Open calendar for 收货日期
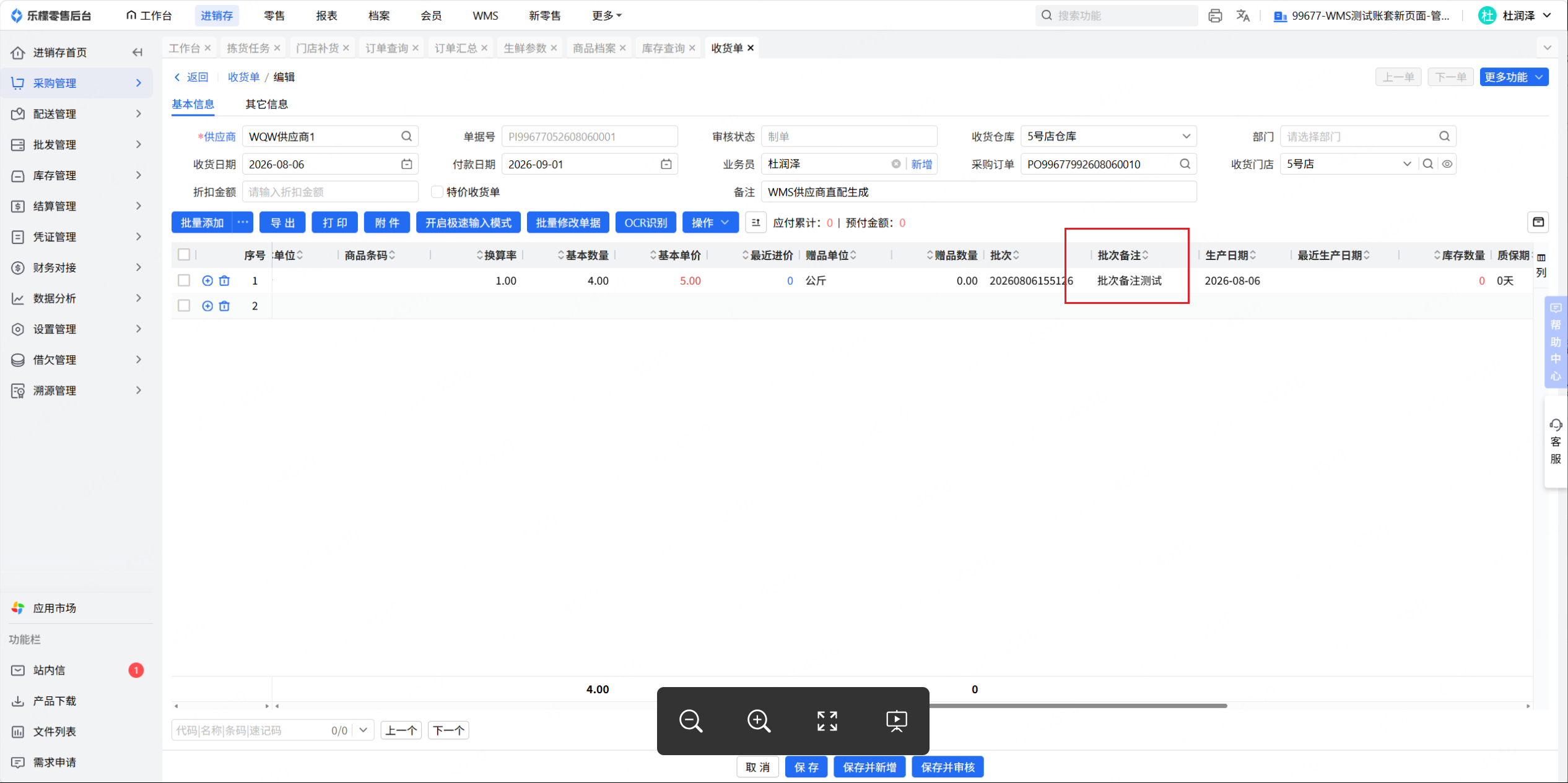 point(406,164)
